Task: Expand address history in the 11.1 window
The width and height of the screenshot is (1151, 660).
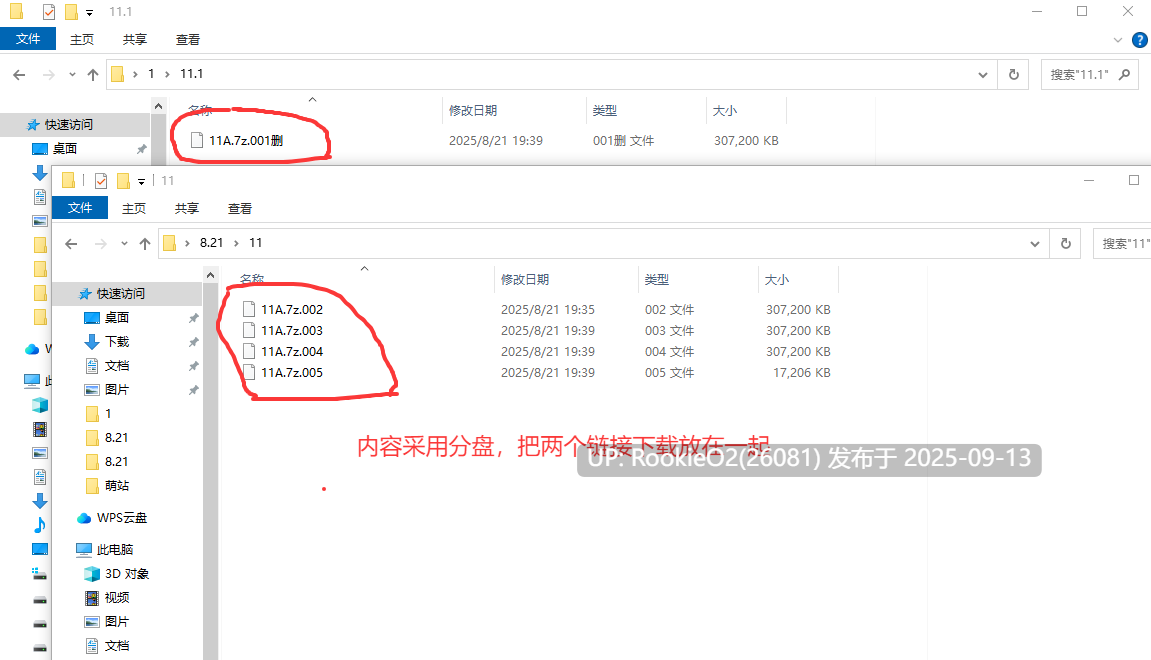Action: (982, 75)
